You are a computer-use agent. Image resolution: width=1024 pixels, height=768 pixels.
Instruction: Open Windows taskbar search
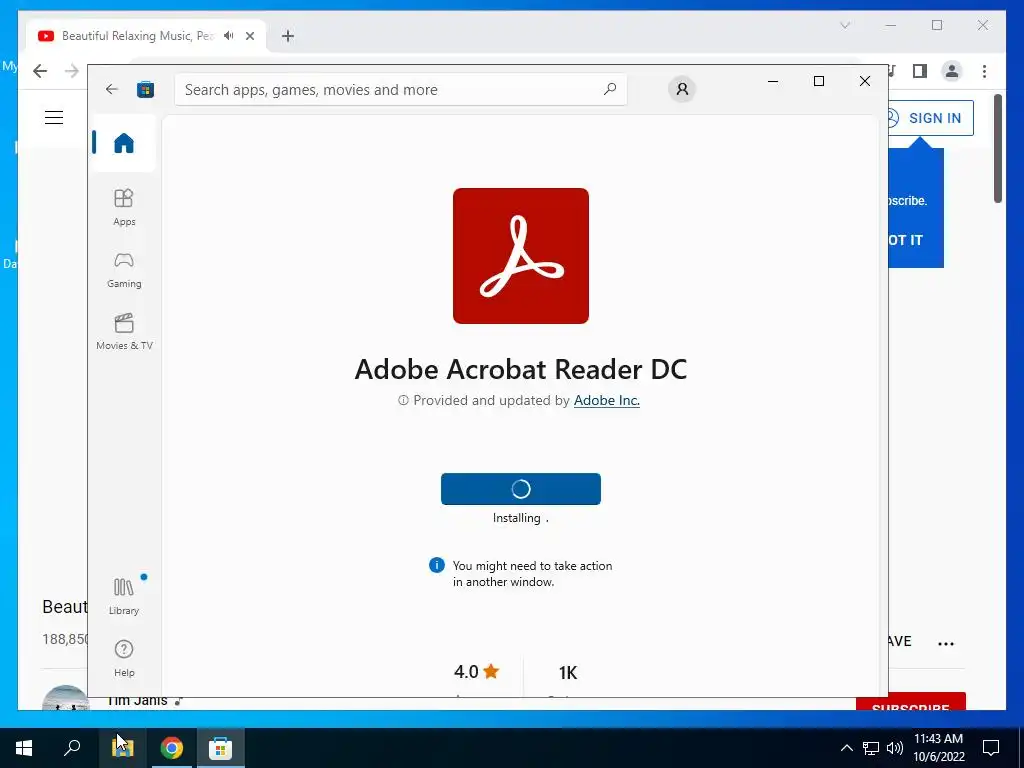point(72,748)
